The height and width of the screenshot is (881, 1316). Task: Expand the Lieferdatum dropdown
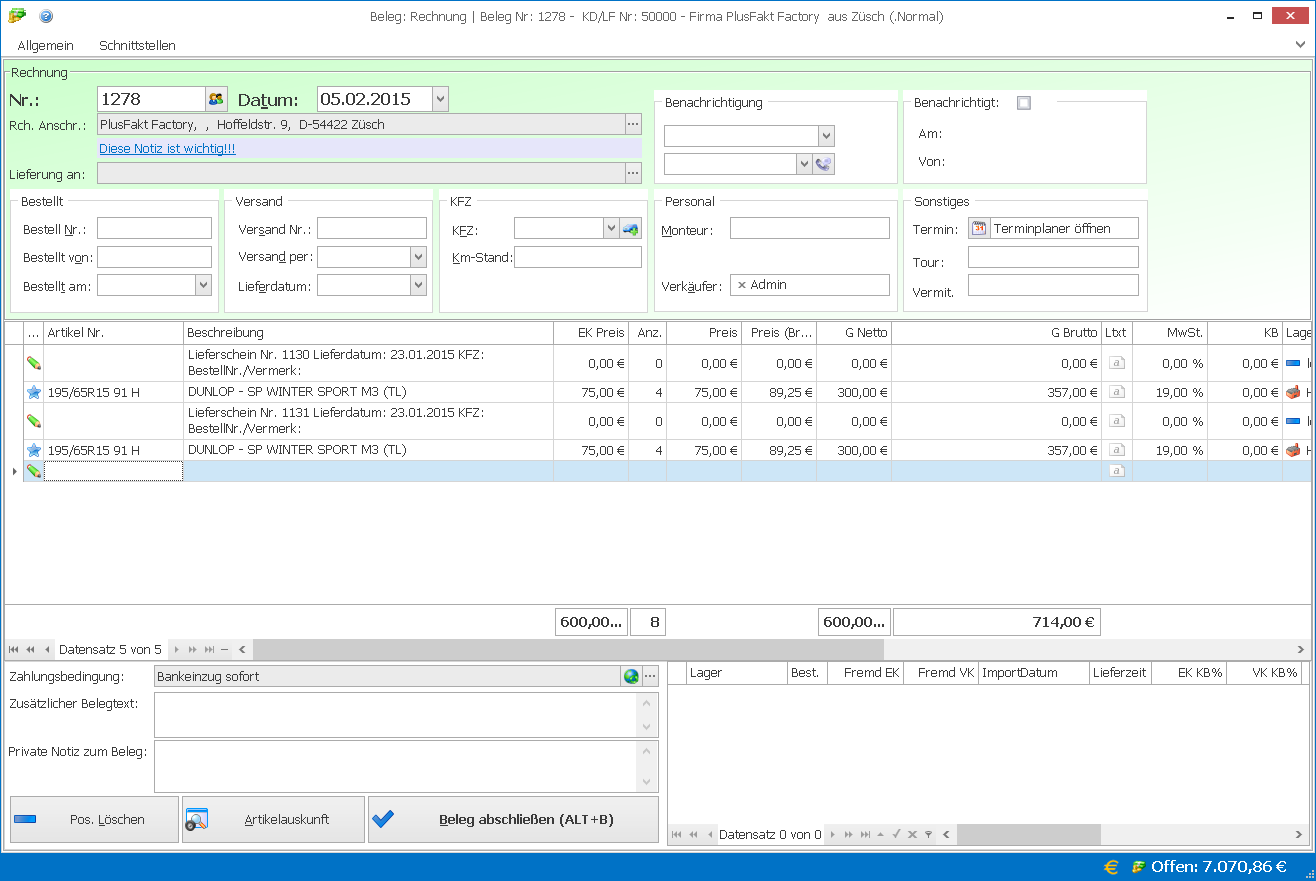click(418, 286)
